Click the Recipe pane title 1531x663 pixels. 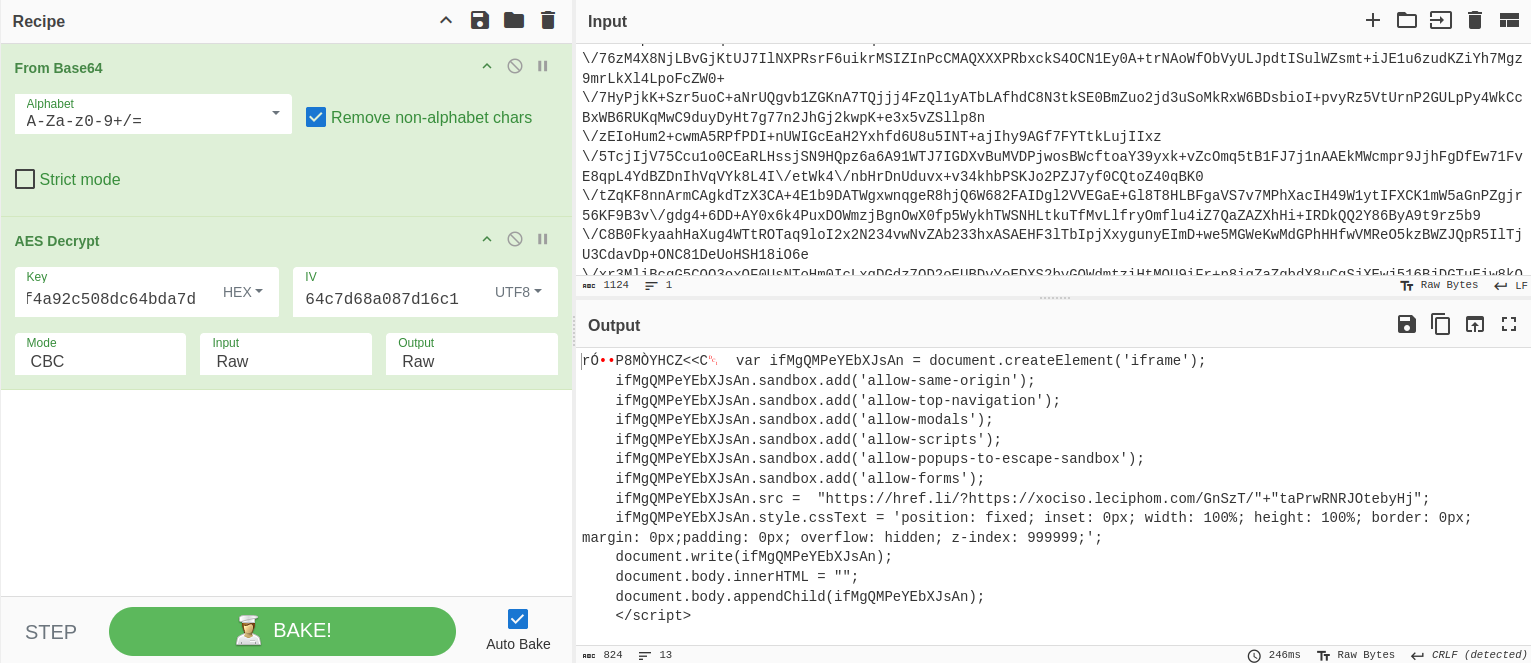(39, 21)
